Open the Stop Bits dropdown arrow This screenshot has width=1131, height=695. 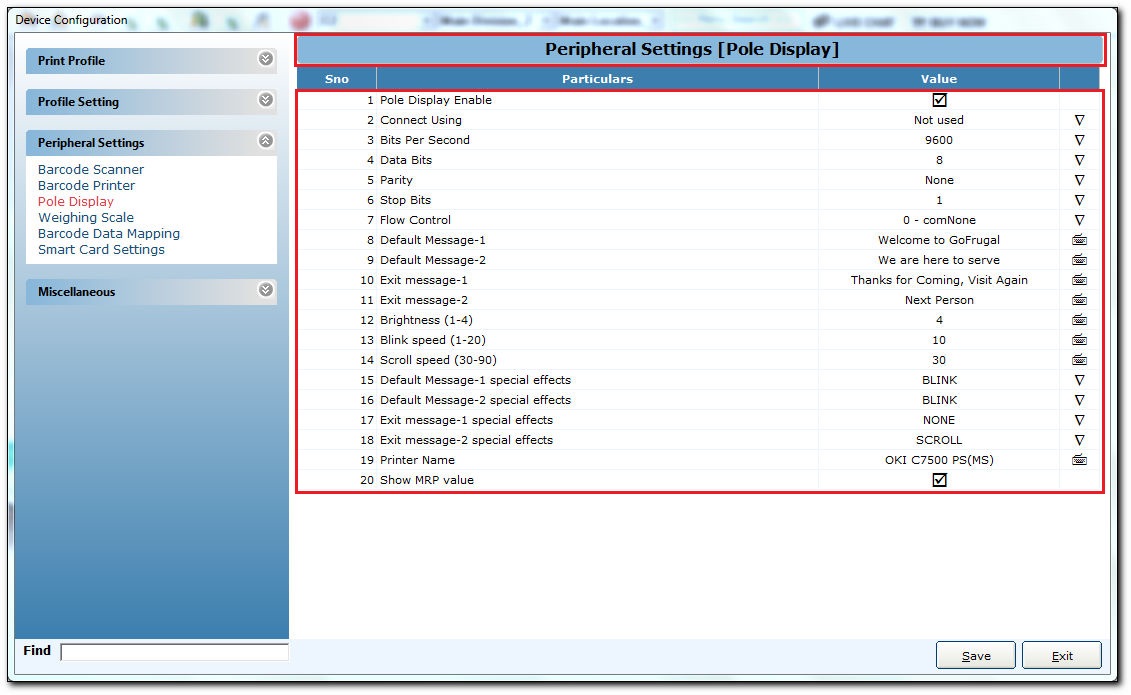(1079, 200)
